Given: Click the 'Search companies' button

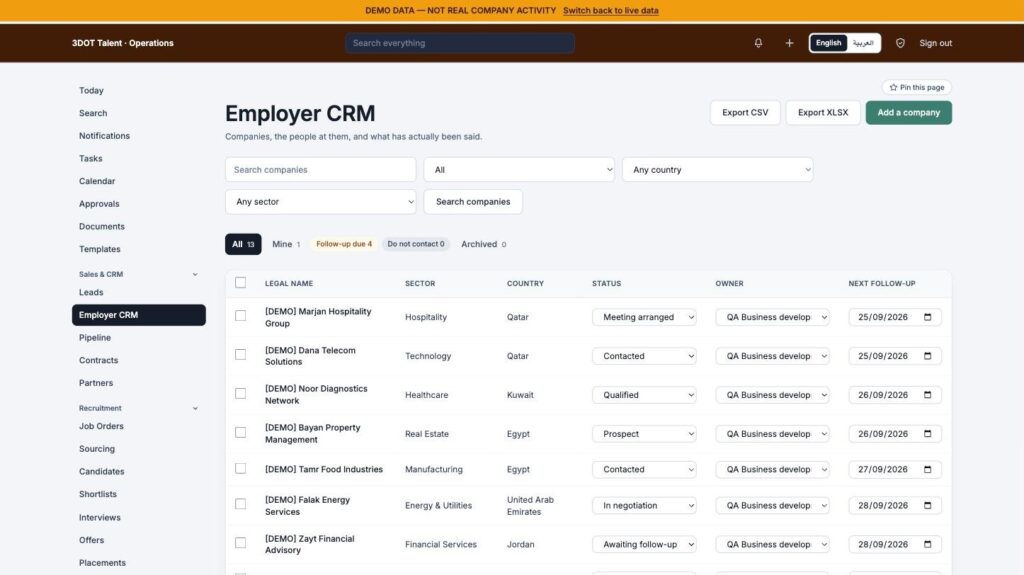Looking at the screenshot, I should click(x=473, y=202).
